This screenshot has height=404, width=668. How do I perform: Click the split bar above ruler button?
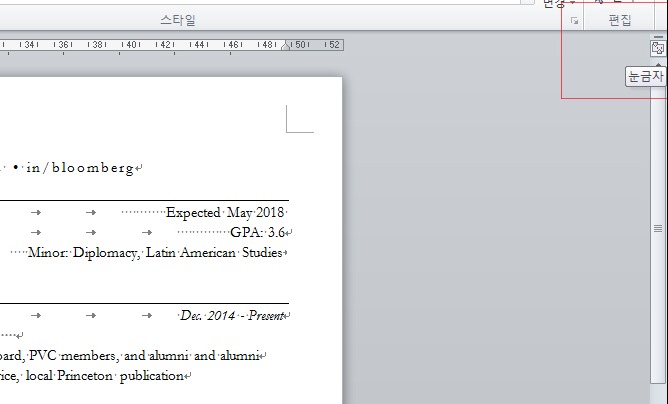pyautogui.click(x=657, y=35)
